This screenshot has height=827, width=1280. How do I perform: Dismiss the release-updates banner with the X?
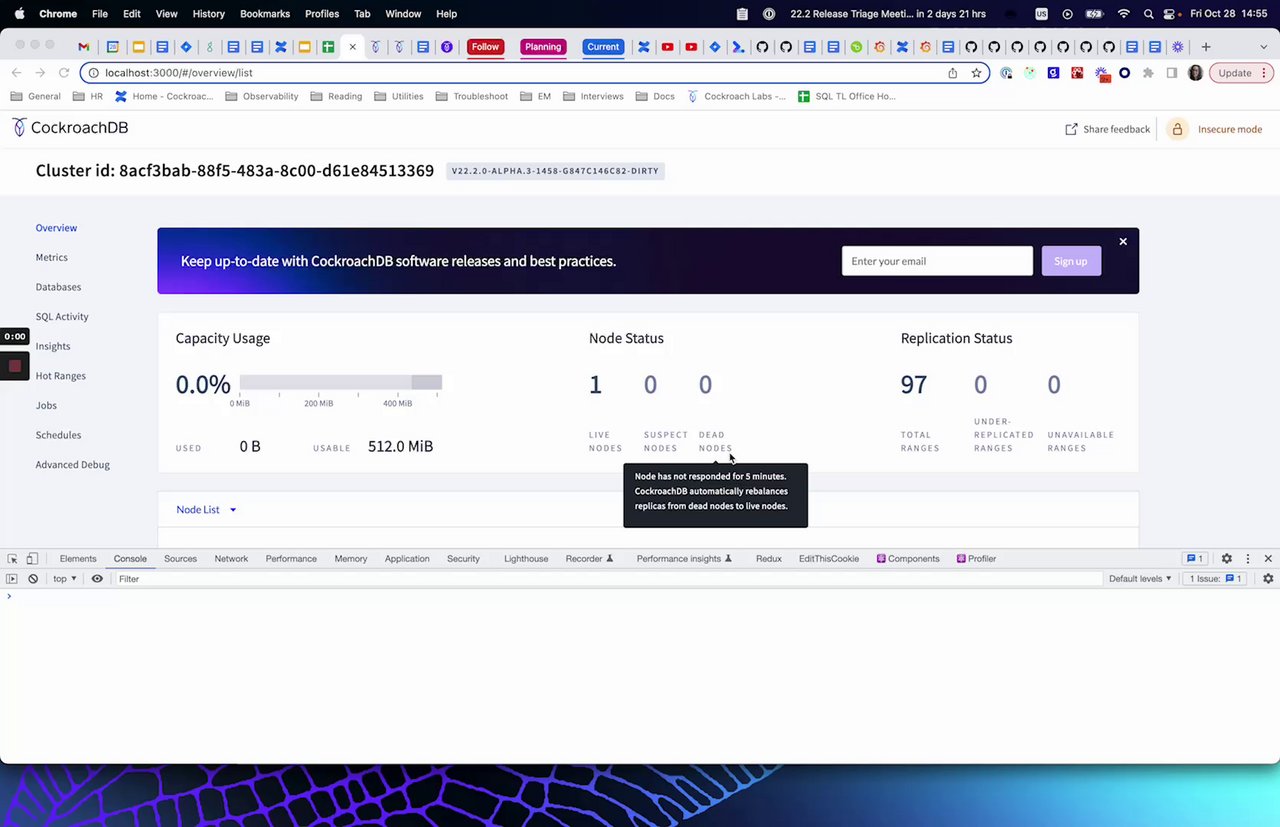point(1123,241)
